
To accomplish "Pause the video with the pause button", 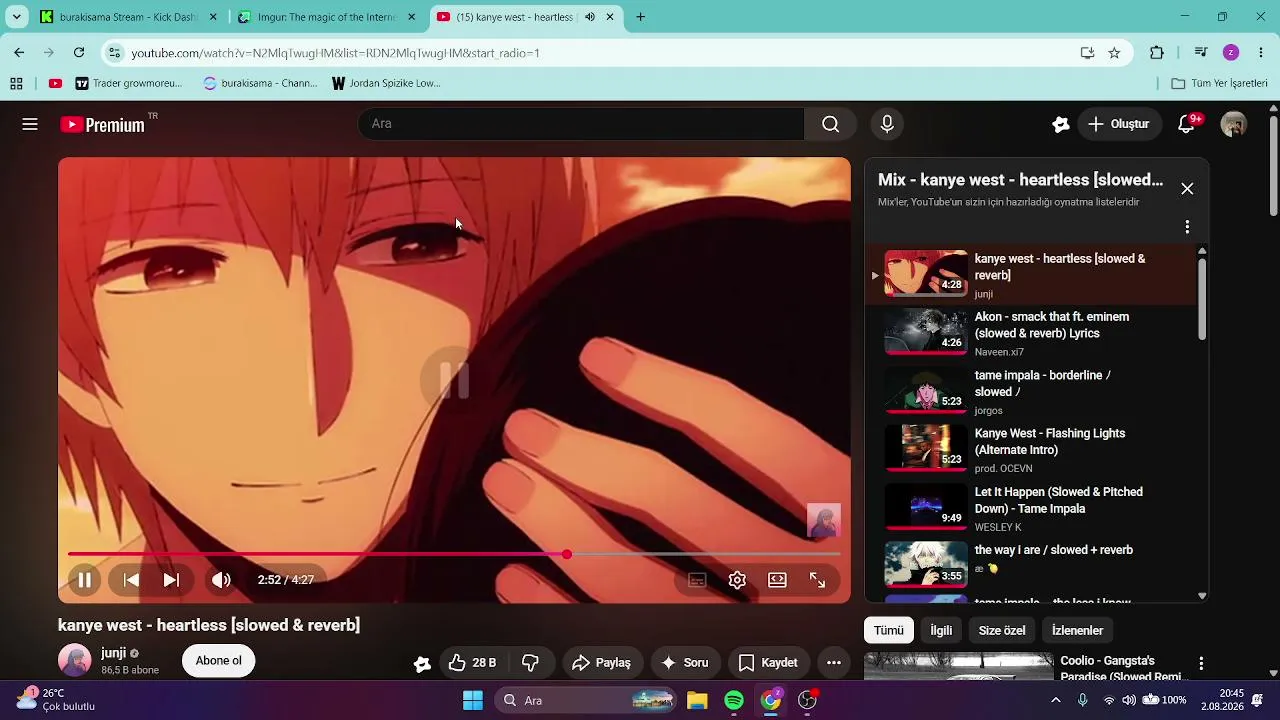I will [84, 580].
